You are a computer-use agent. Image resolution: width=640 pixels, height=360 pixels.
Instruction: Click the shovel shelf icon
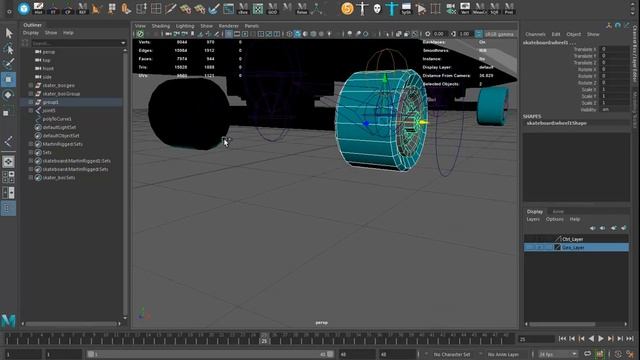coord(214,8)
